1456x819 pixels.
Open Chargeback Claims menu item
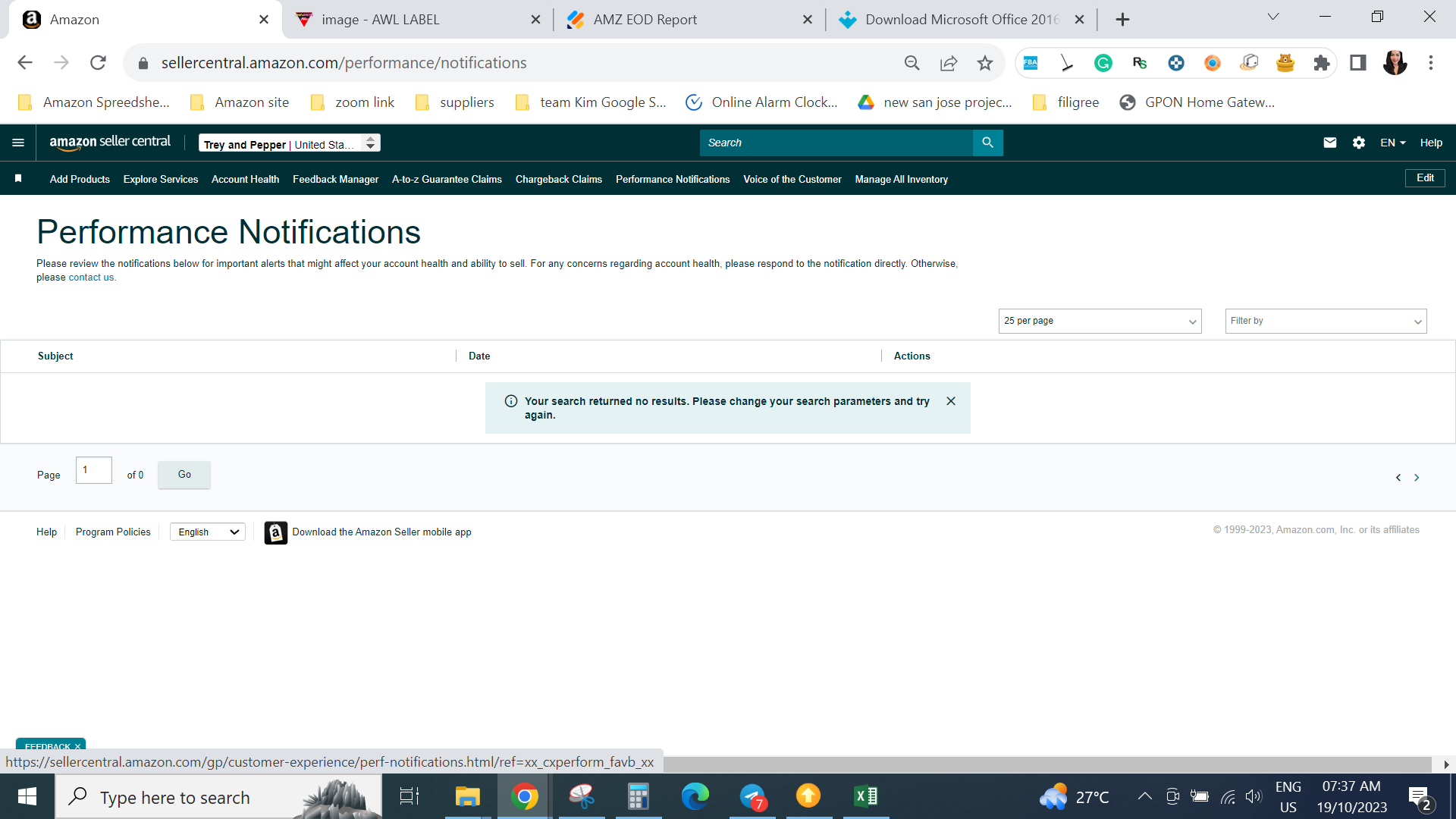pos(559,180)
